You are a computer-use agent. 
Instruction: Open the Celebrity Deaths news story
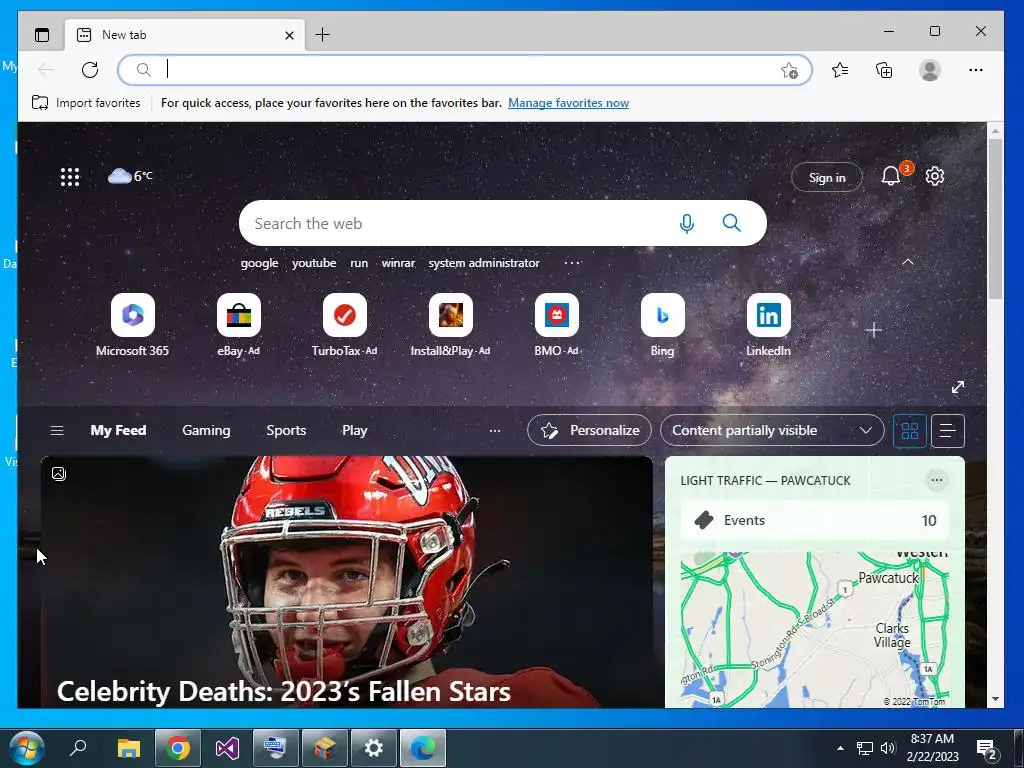tap(347, 582)
